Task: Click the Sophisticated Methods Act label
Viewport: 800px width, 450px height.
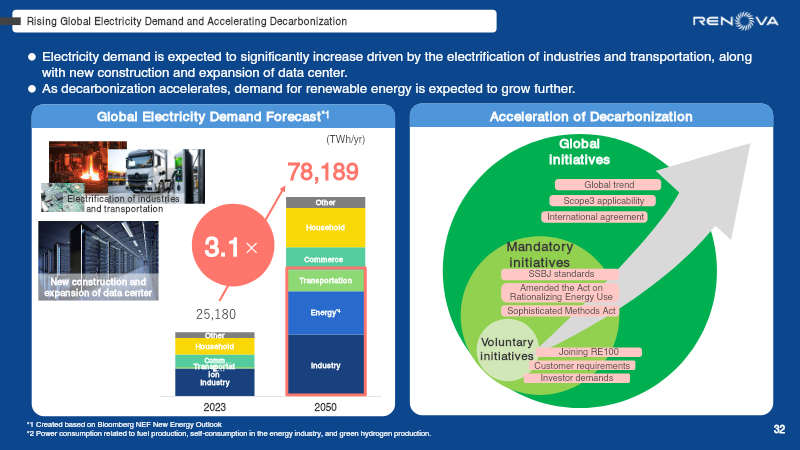Action: click(560, 311)
